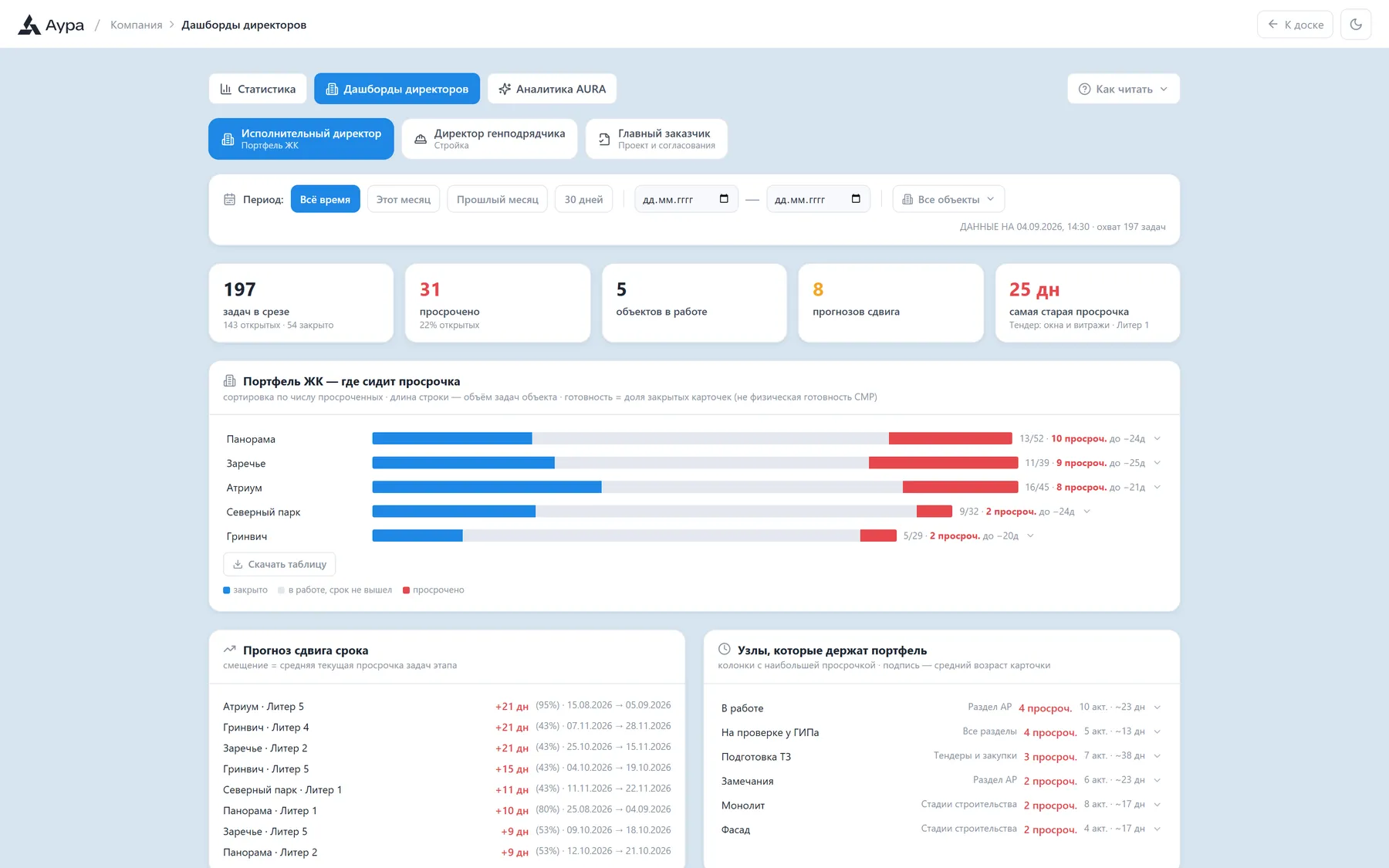This screenshot has height=868, width=1389.
Task: Expand the Атриум row chevron
Action: [1157, 487]
